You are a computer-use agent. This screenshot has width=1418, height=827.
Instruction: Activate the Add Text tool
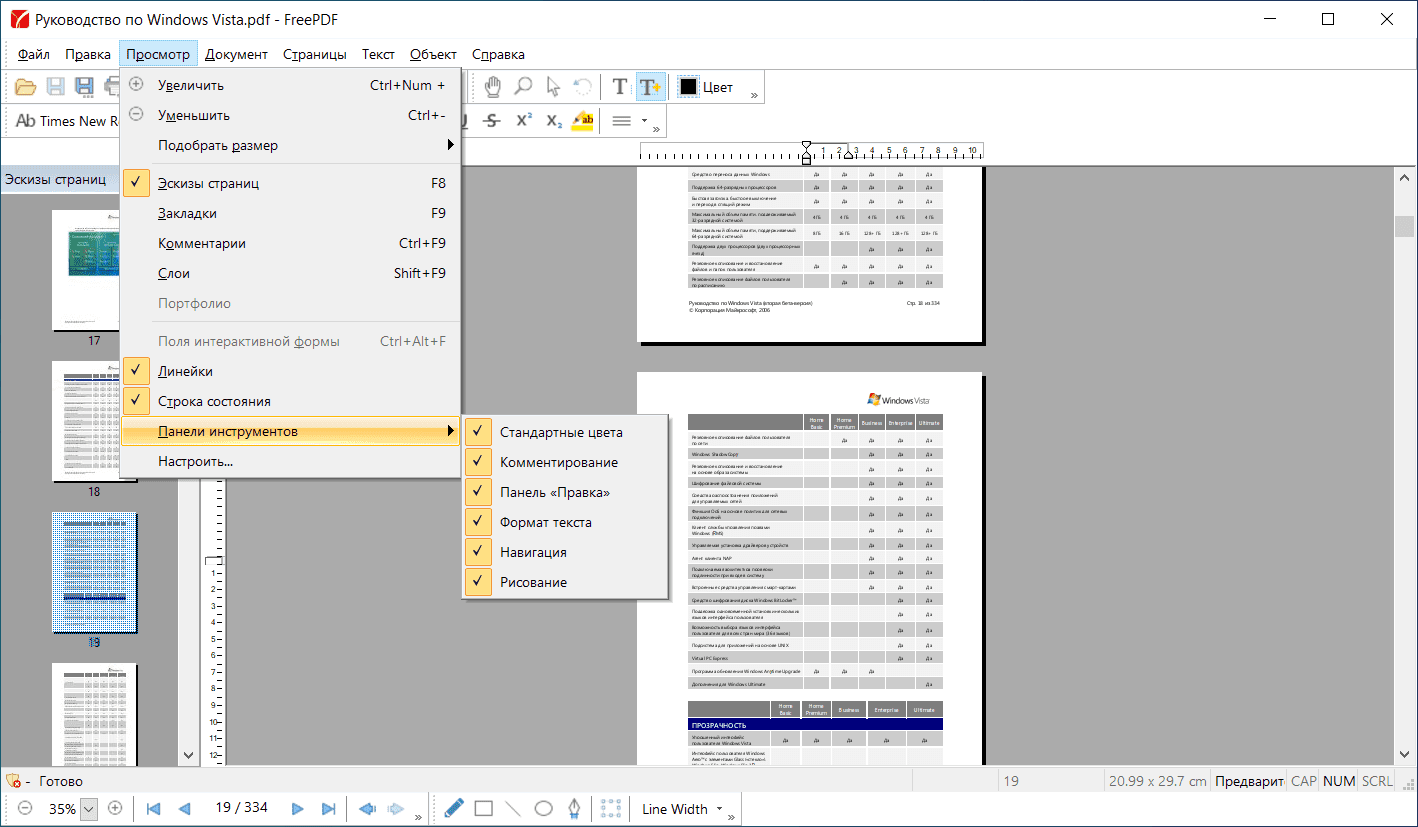650,87
